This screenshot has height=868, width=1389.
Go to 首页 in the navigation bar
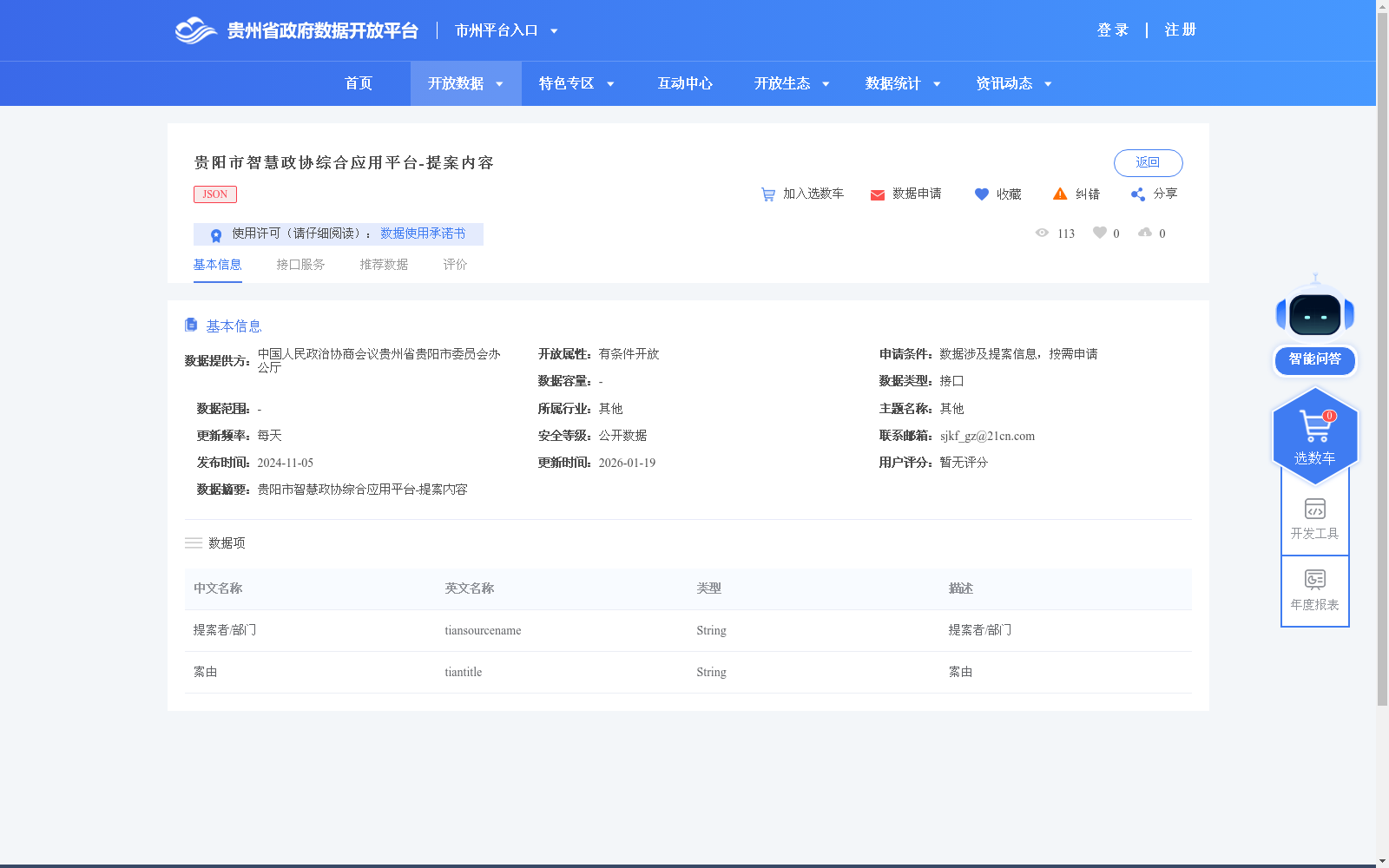click(x=359, y=83)
